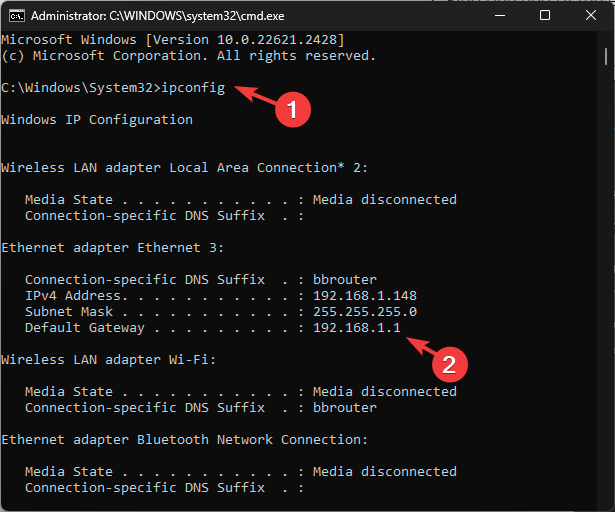Click the Microsoft Windows version line
Image resolution: width=615 pixels, height=512 pixels.
pyautogui.click(x=173, y=40)
